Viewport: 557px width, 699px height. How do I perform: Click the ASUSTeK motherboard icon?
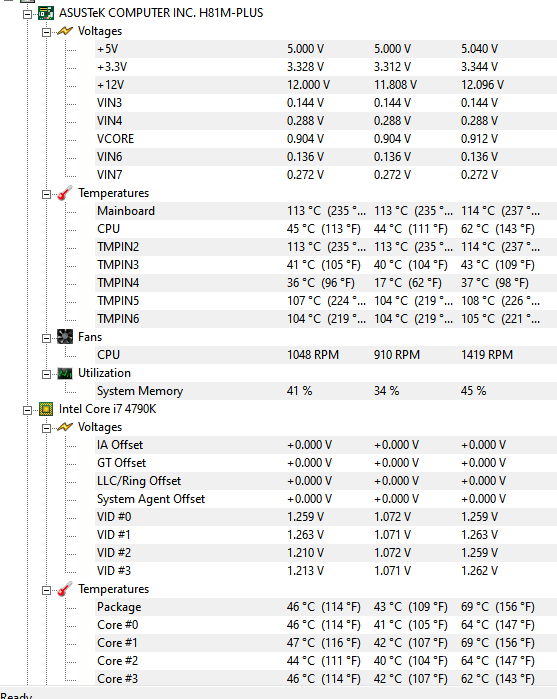(x=46, y=13)
